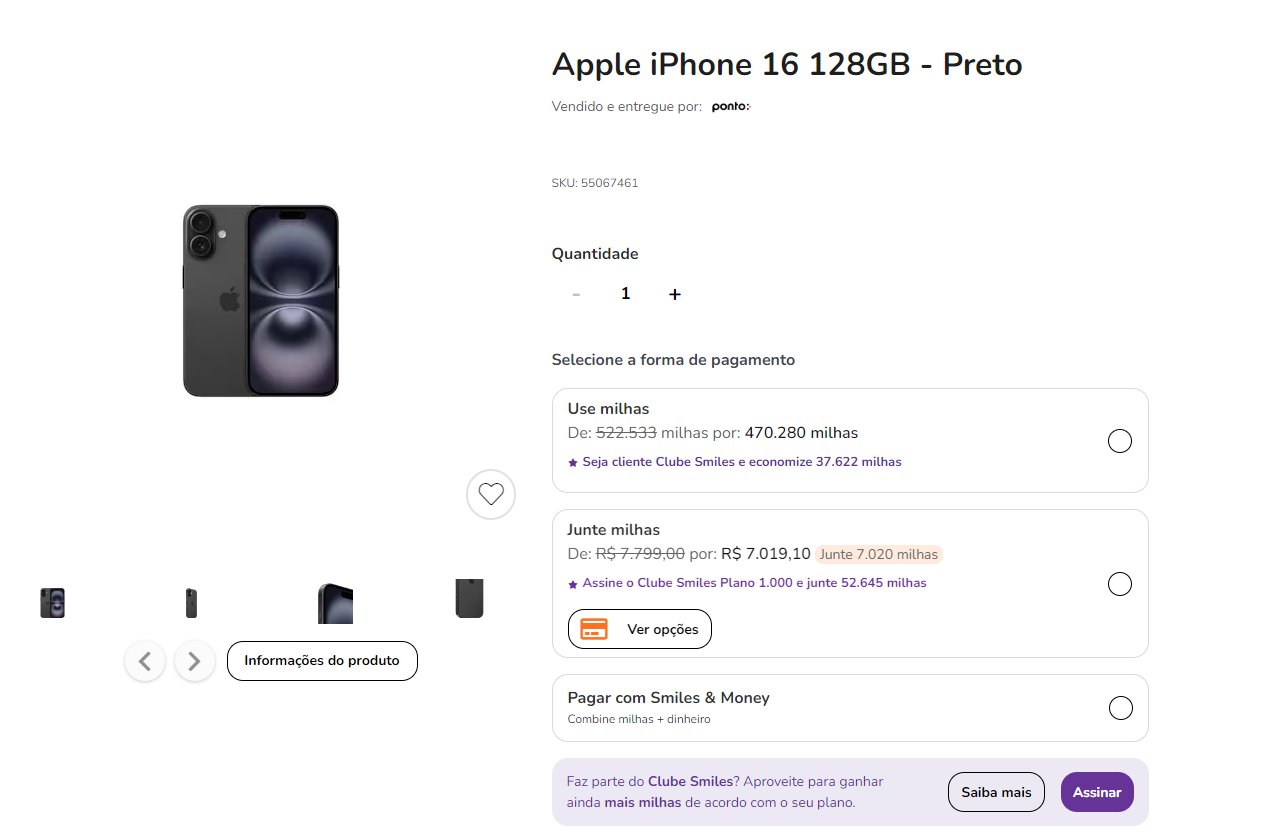View the third angled close-up thumbnail

[x=335, y=603]
